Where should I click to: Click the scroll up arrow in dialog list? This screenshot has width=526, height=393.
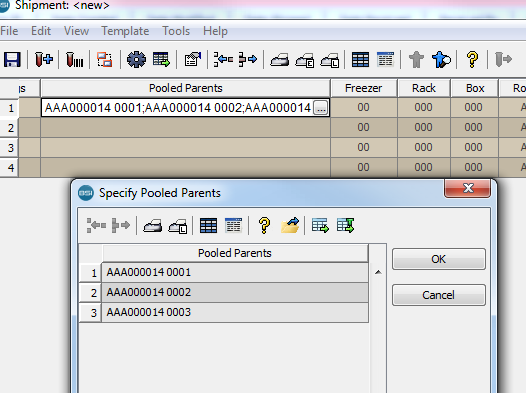(x=378, y=272)
